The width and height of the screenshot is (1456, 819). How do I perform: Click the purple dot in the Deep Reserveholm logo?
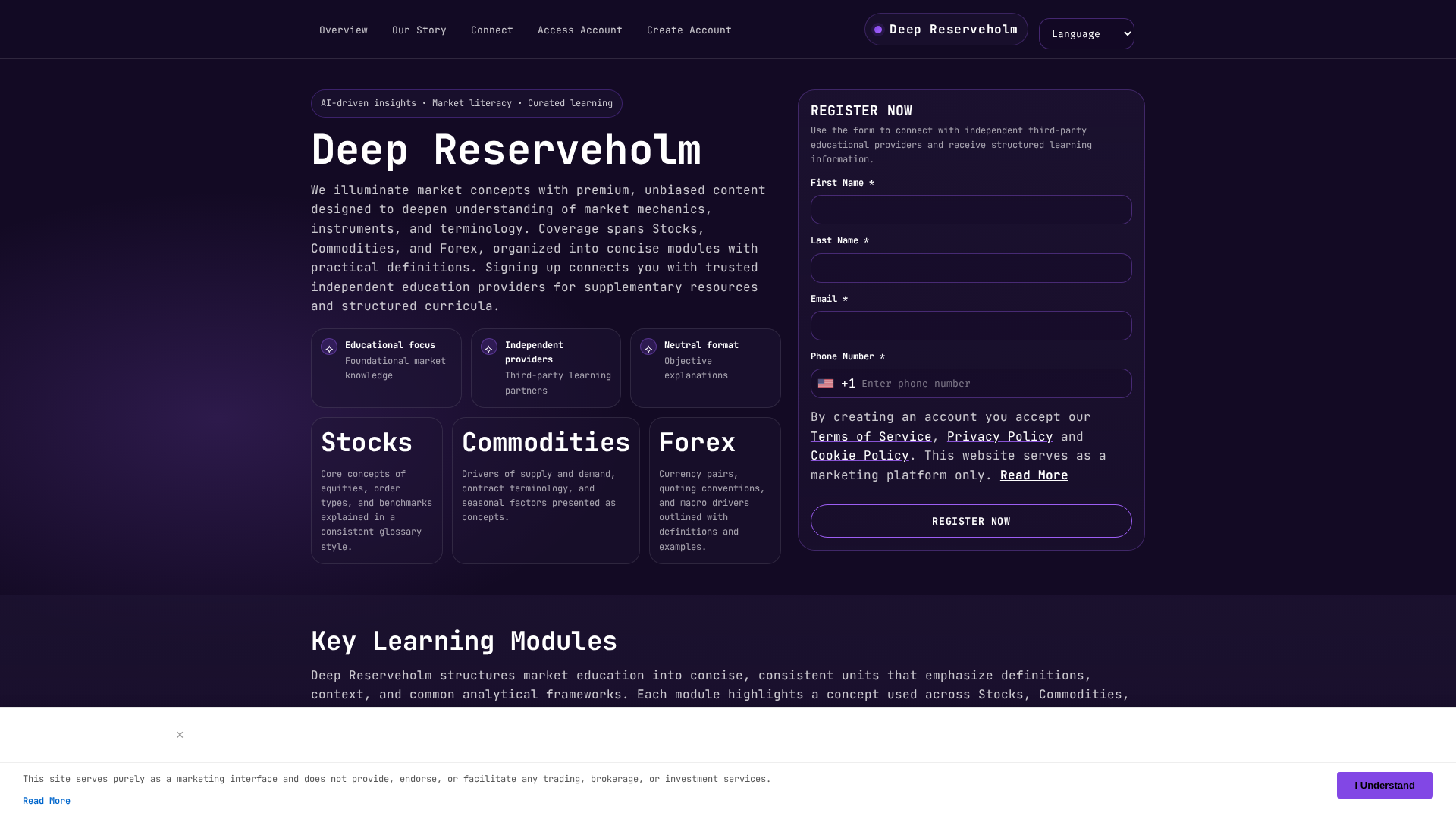(878, 30)
